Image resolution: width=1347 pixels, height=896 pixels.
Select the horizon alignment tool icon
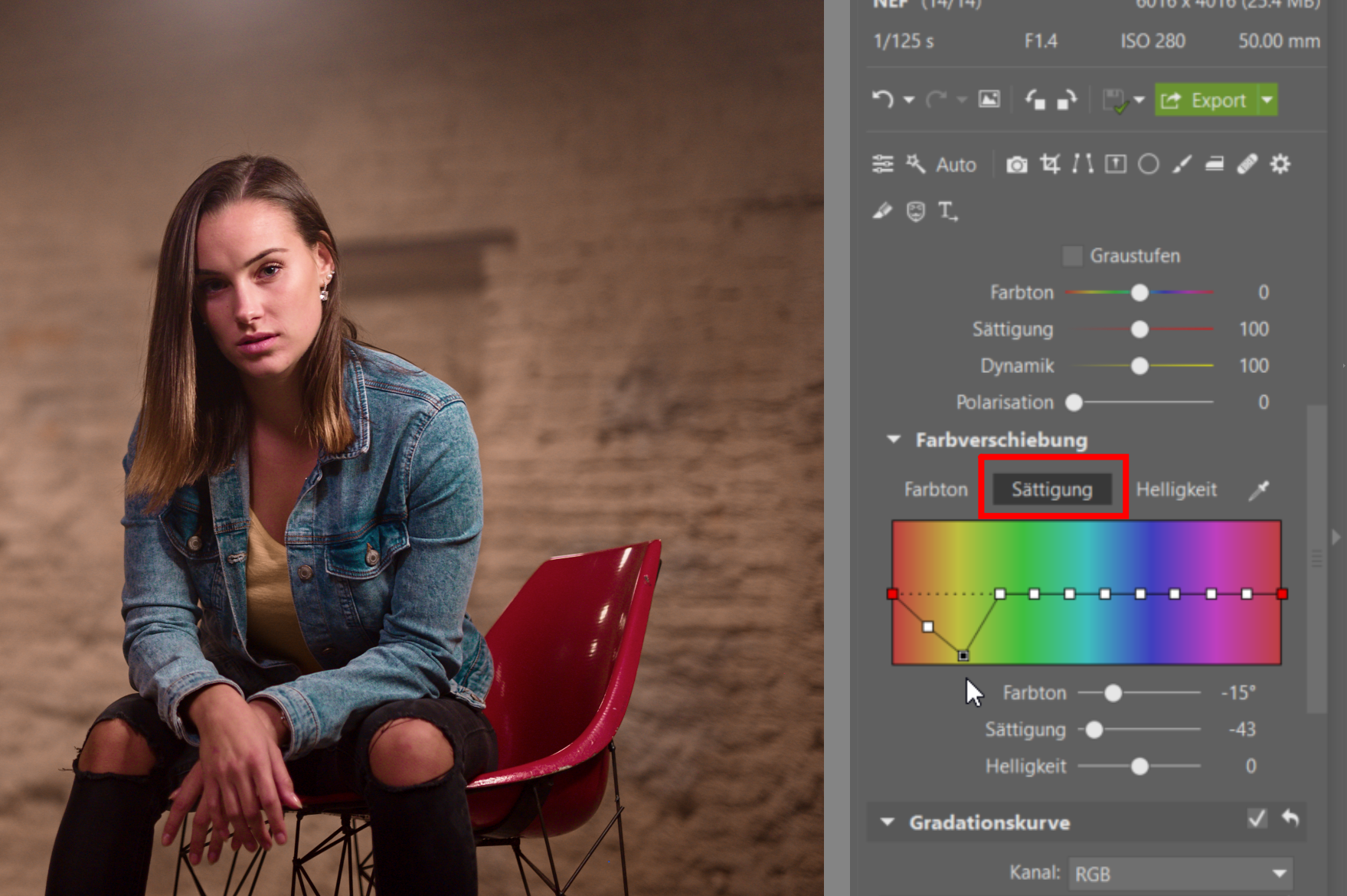[1116, 164]
